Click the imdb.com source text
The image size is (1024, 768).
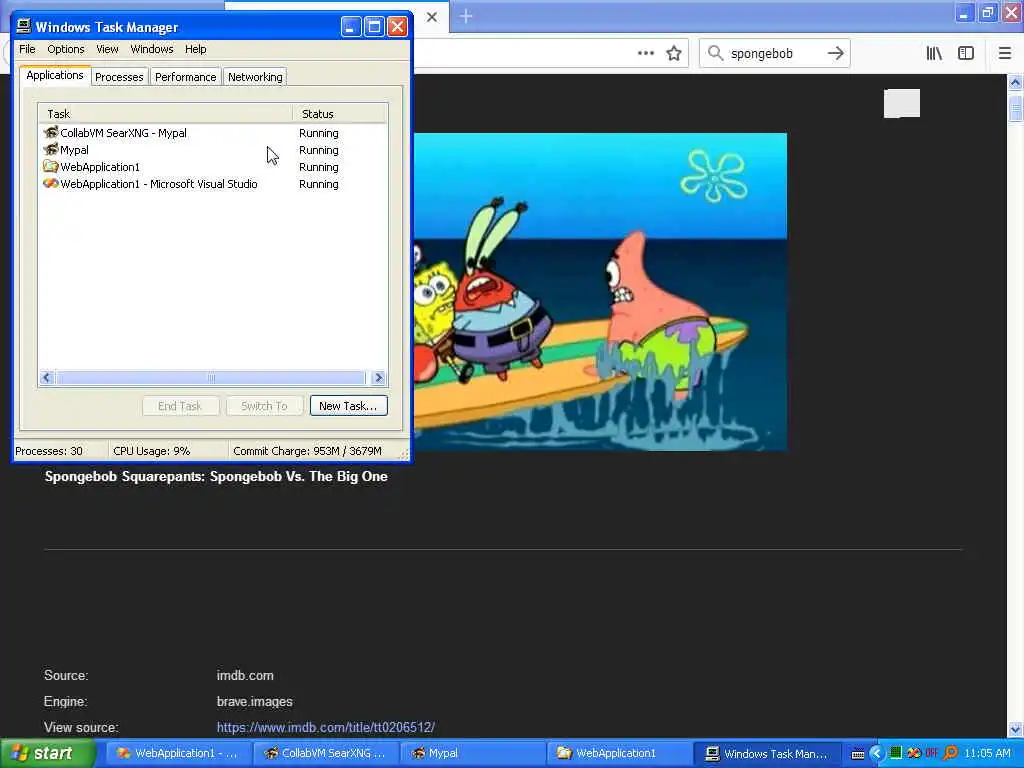245,675
